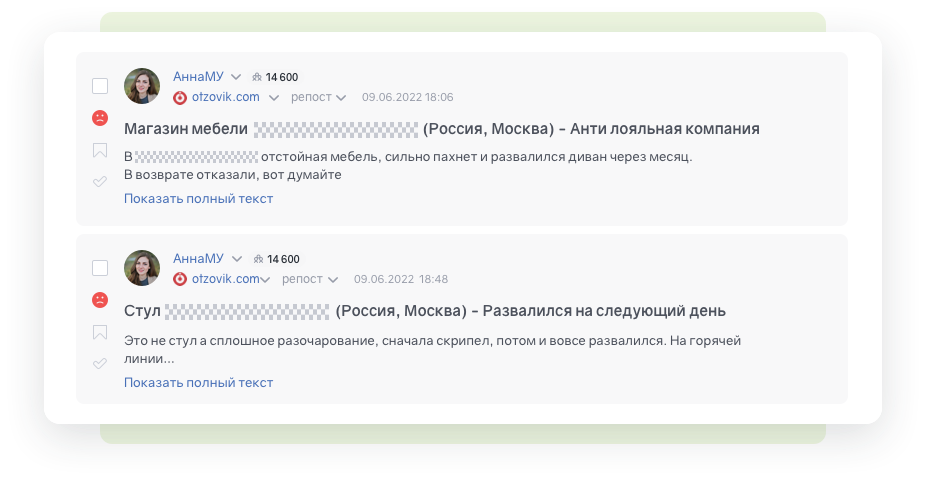Viewport: 926px width, 480px height.
Task: Mark the Магазин мебели review as processed with checkmark
Action: 100,182
